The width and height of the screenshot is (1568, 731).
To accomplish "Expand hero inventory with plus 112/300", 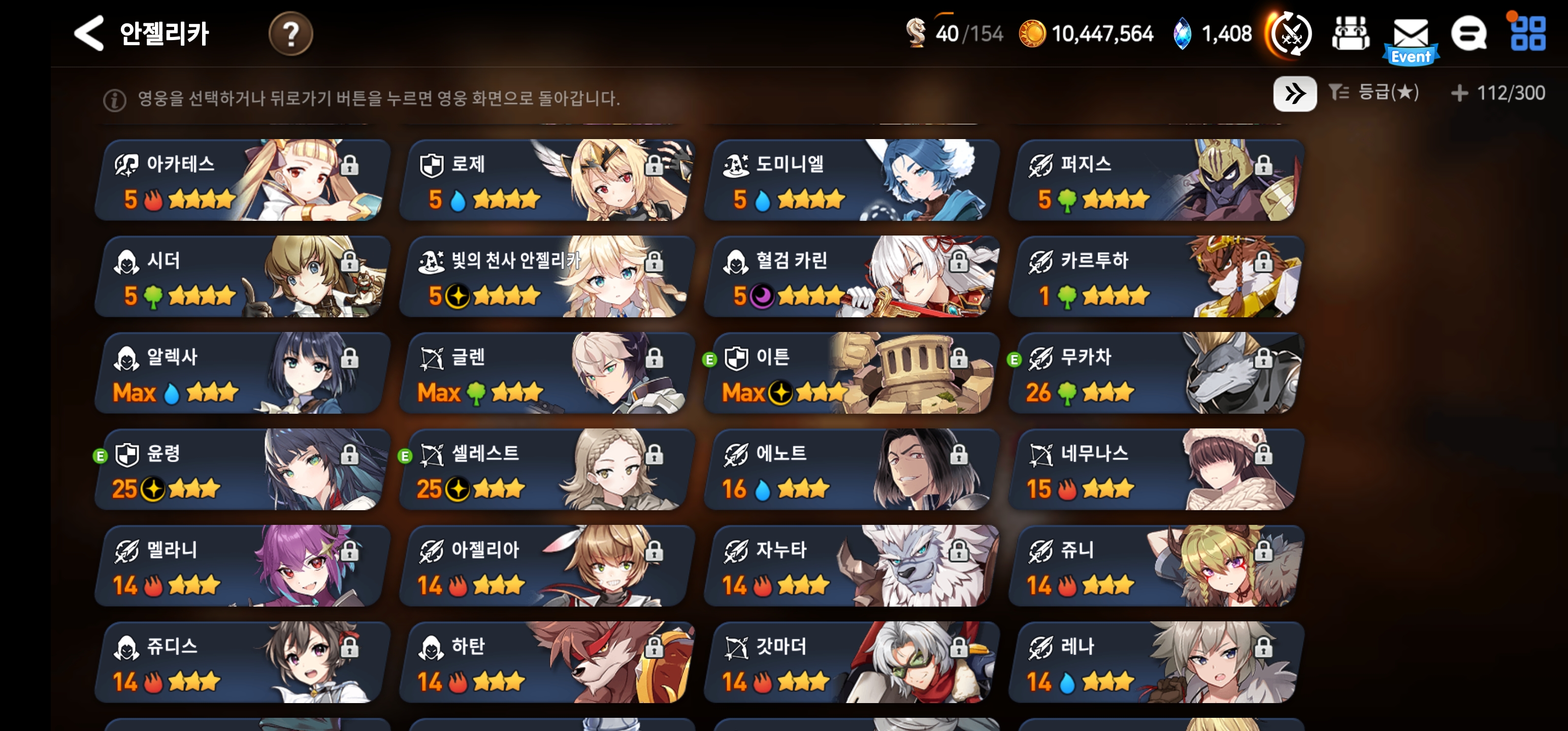I will point(1497,93).
